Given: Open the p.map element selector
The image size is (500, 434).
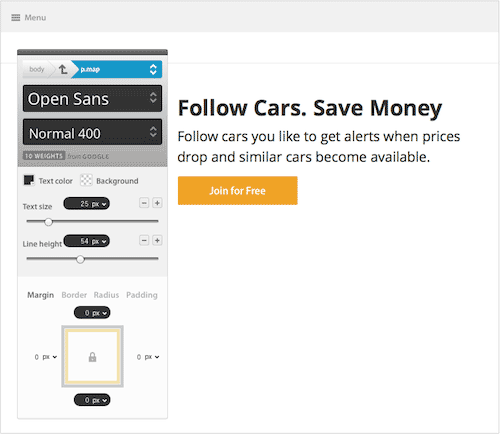Looking at the screenshot, I should [117, 69].
